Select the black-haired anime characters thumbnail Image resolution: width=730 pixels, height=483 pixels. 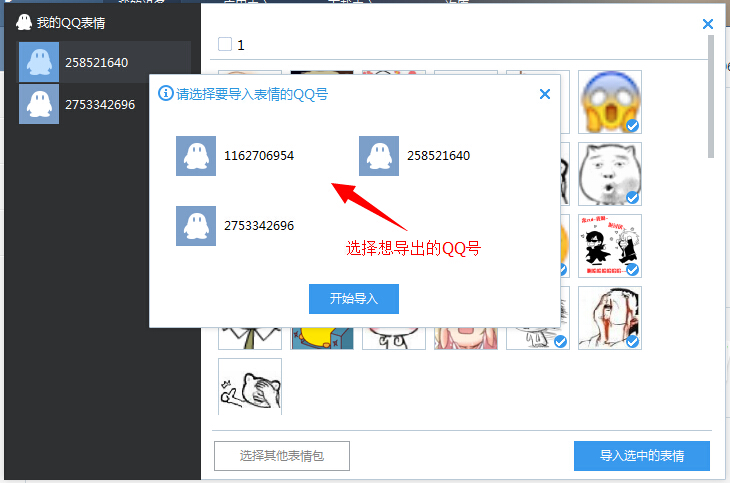pos(610,246)
